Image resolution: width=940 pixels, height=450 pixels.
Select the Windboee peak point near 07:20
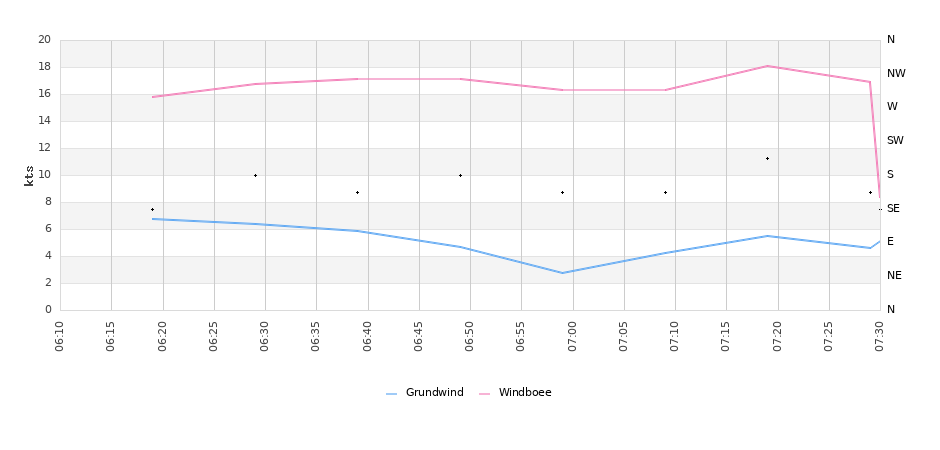click(x=767, y=66)
